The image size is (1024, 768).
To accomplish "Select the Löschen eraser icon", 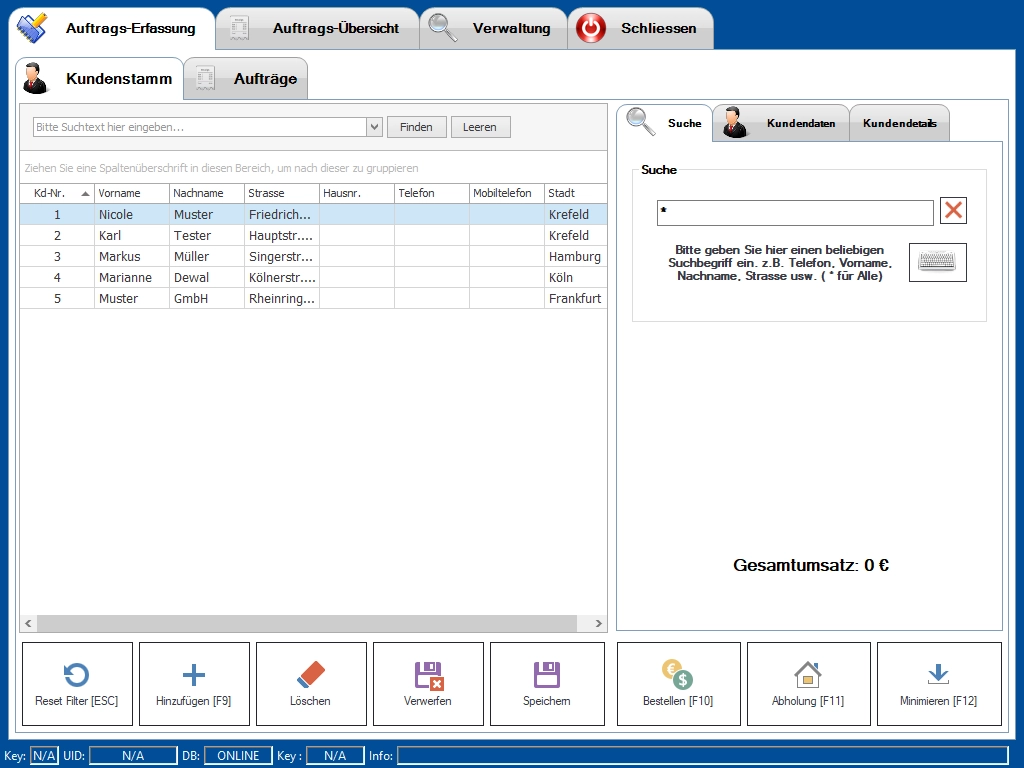I will 311,674.
